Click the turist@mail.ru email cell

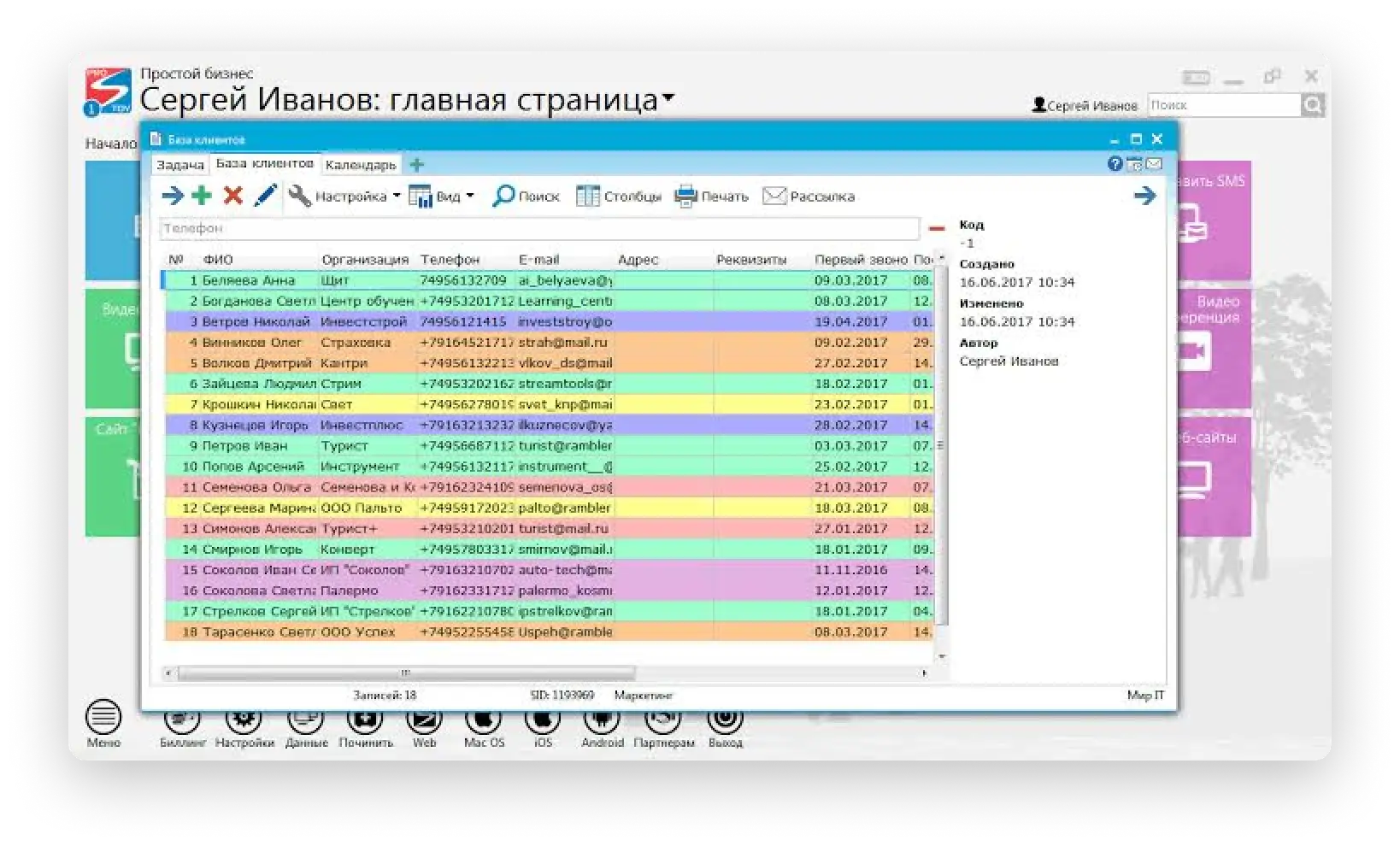(x=564, y=529)
